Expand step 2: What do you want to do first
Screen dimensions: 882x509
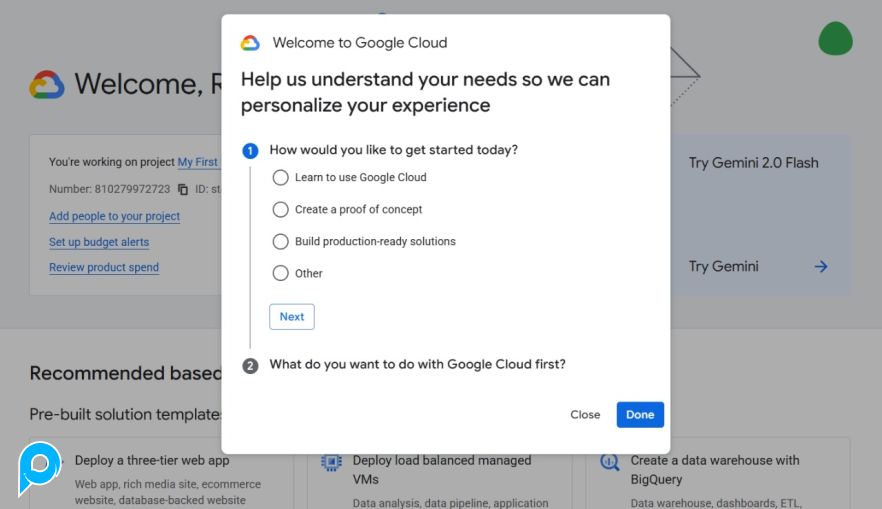click(x=417, y=365)
